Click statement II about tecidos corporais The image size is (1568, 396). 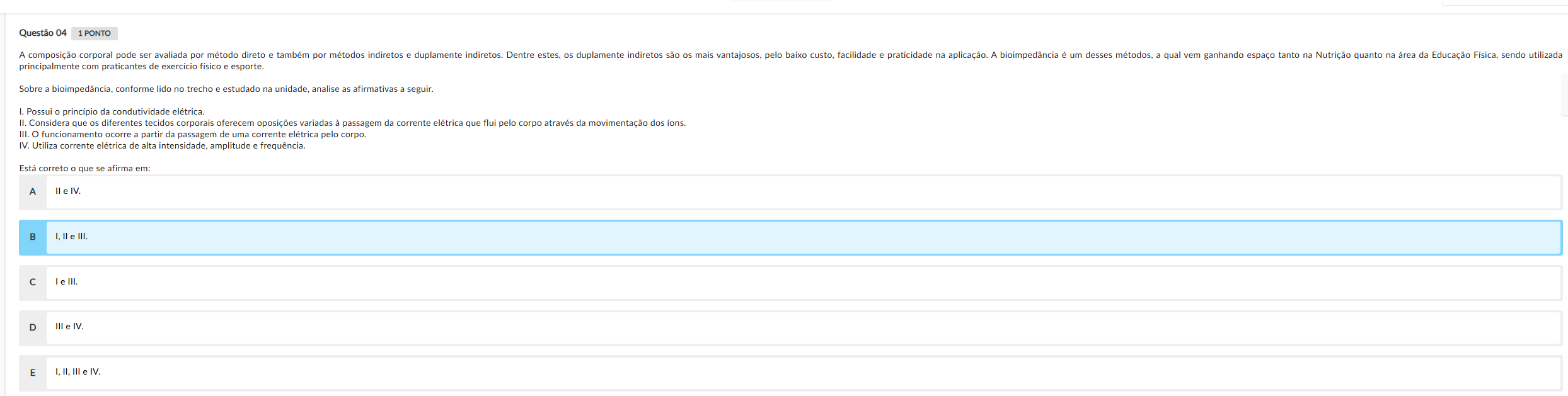click(x=352, y=123)
